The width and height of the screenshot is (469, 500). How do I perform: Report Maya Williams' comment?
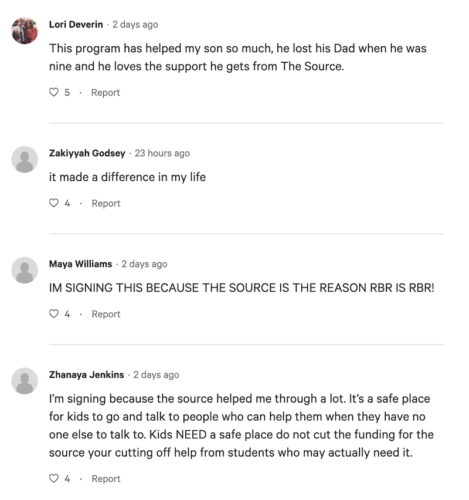coord(106,314)
